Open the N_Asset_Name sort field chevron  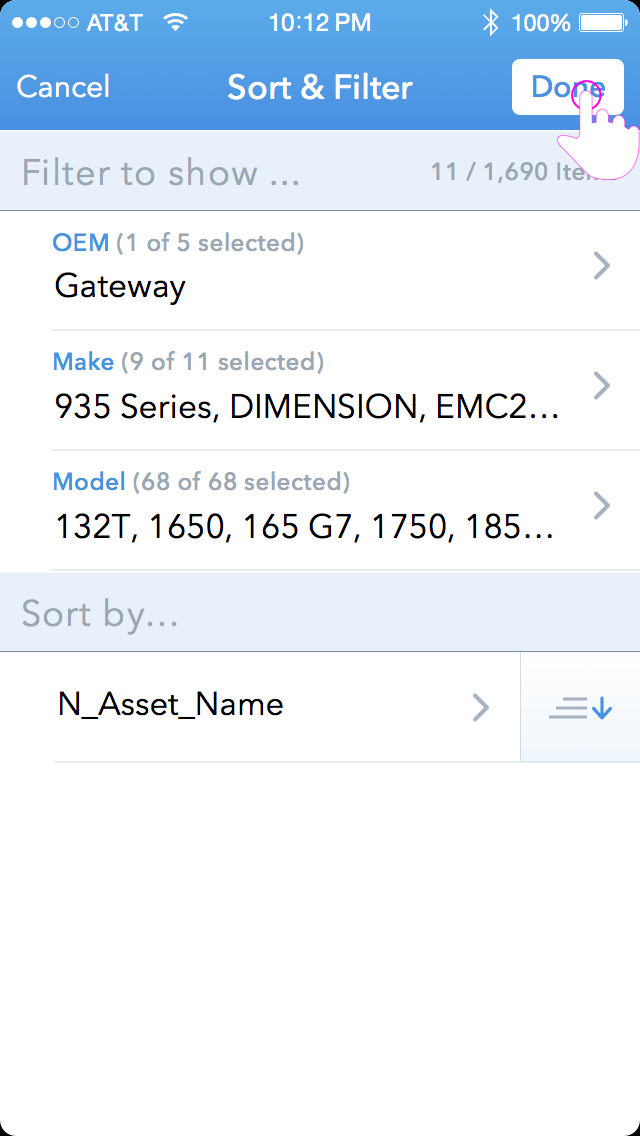(x=481, y=707)
